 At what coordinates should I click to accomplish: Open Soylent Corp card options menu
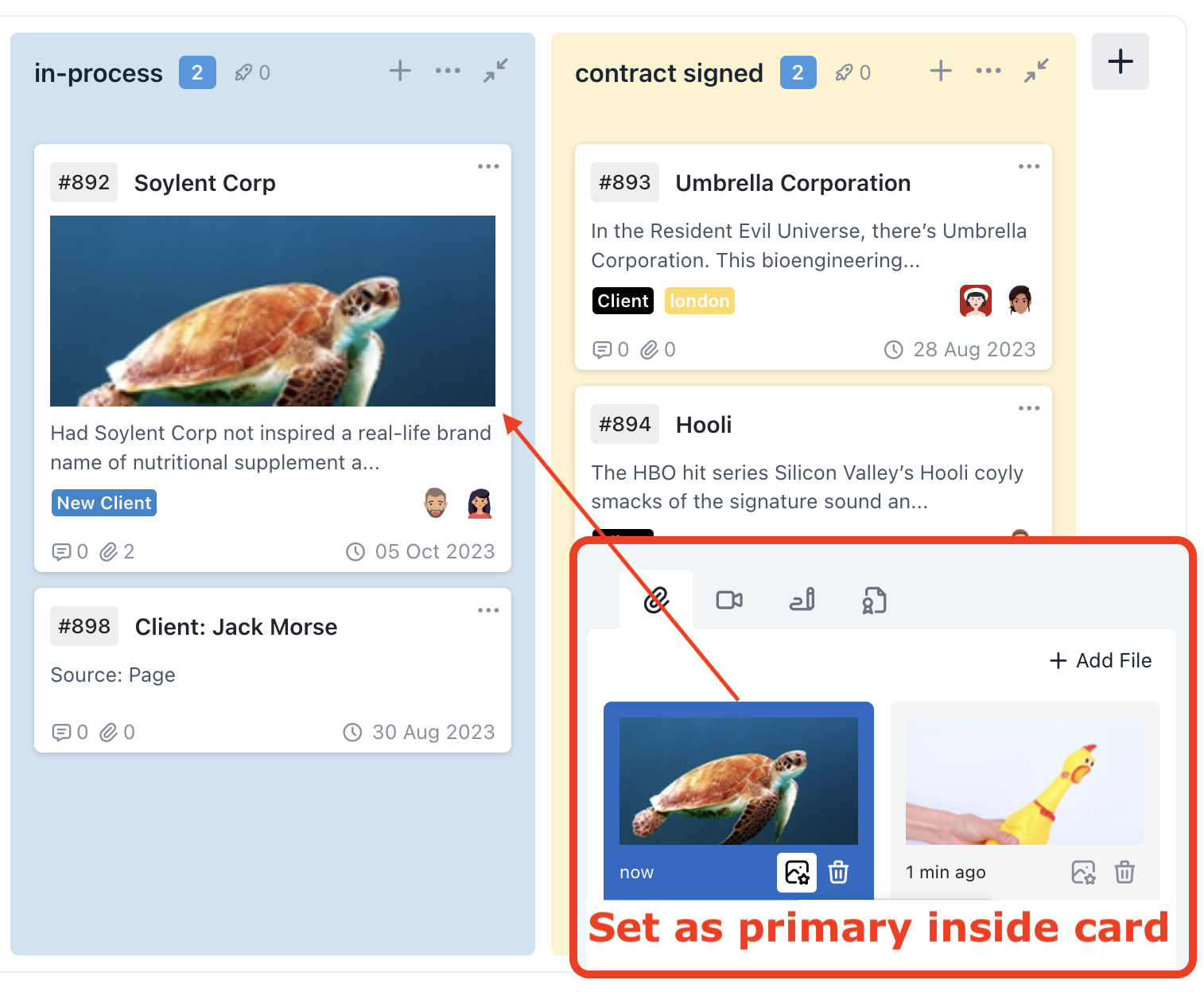coord(488,166)
